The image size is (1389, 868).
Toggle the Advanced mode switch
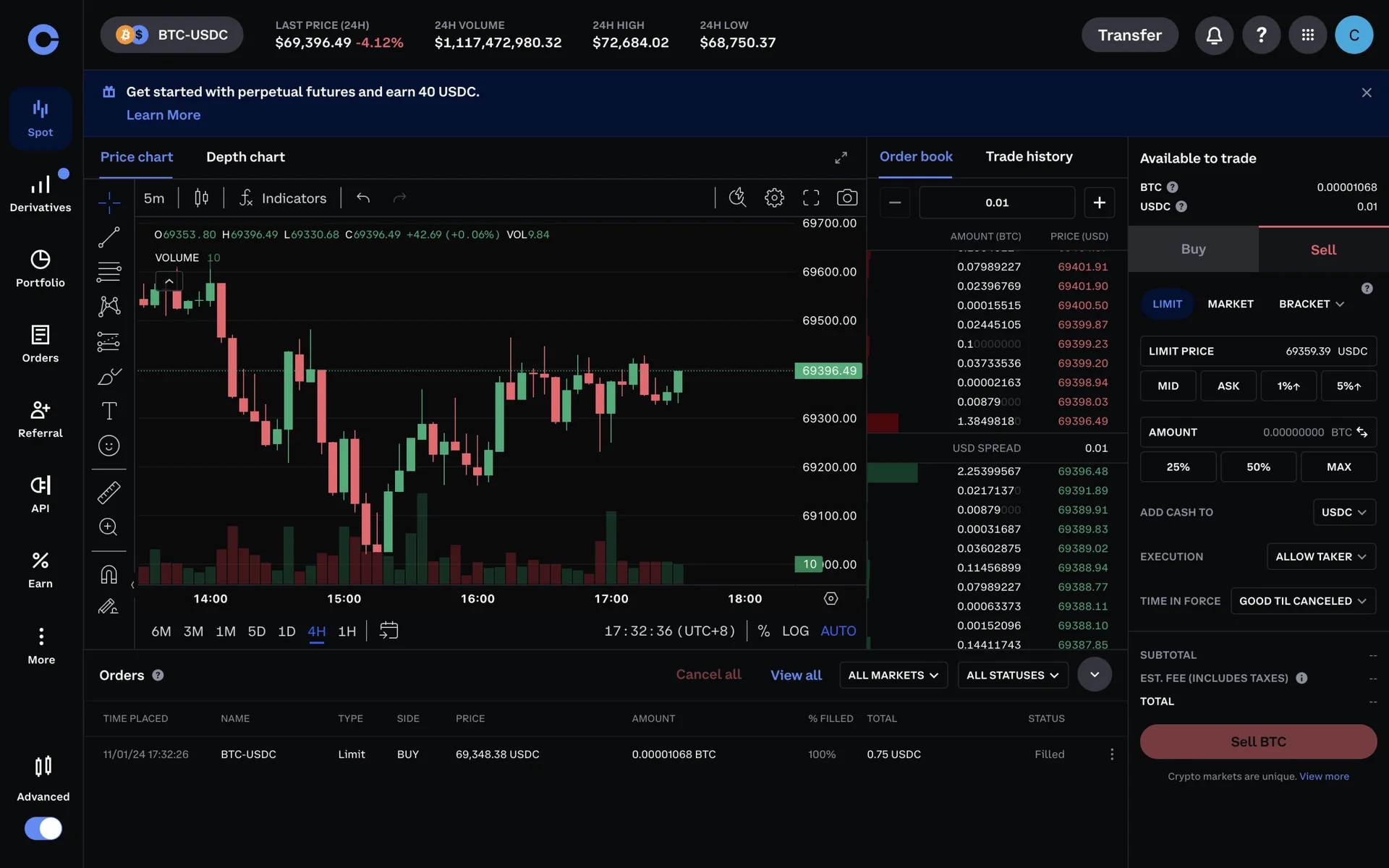point(43,828)
